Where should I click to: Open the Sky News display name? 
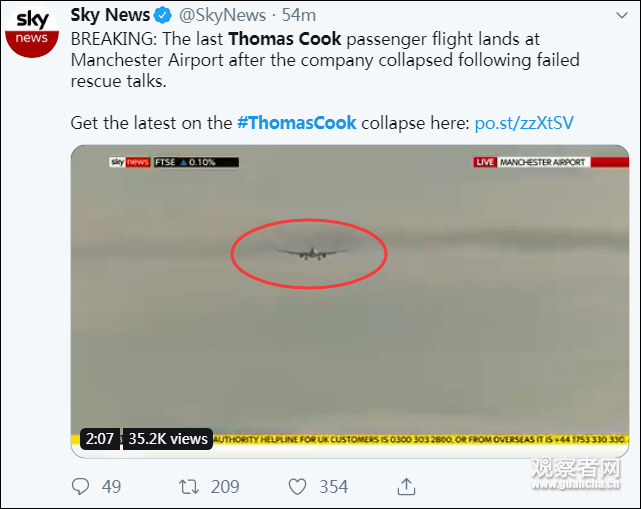pyautogui.click(x=110, y=15)
